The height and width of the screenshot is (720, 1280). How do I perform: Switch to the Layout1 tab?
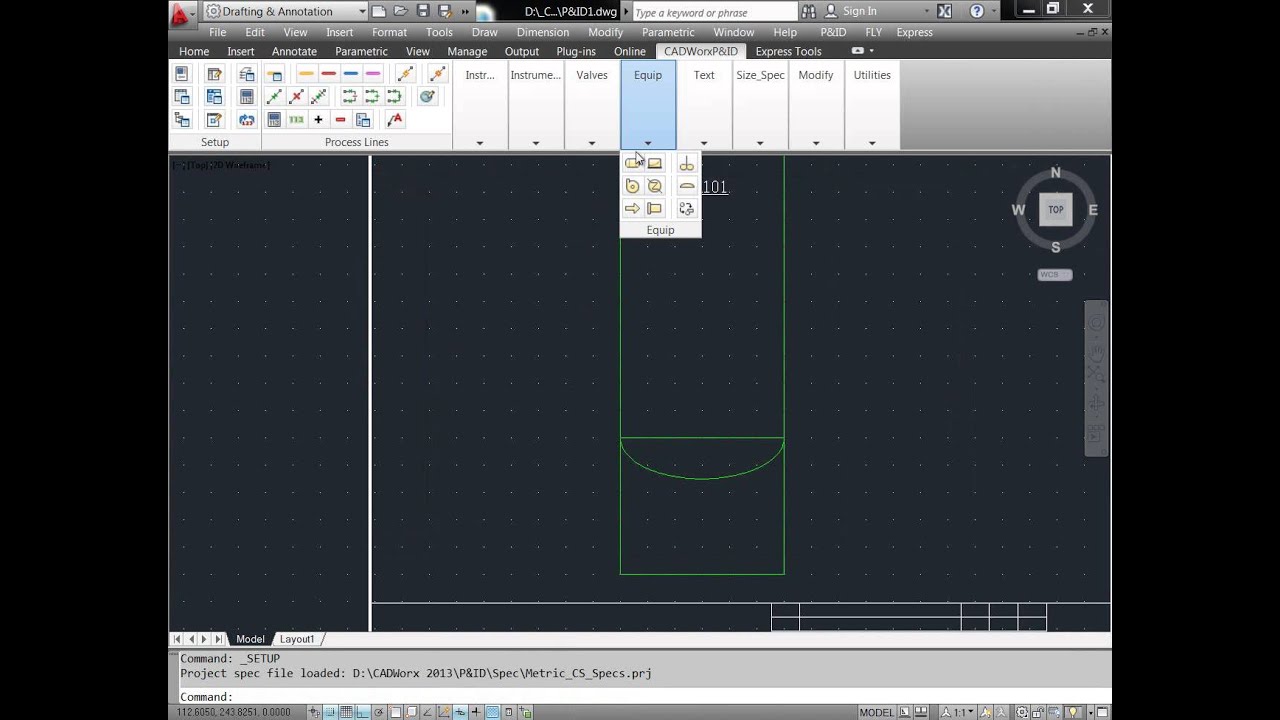297,639
